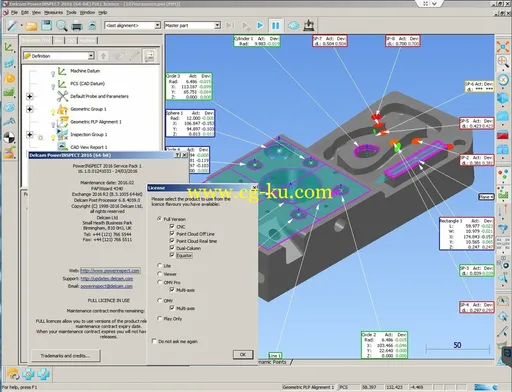Viewport: 512px width, 392px height.
Task: Open the Measures menu
Action: 53,12
